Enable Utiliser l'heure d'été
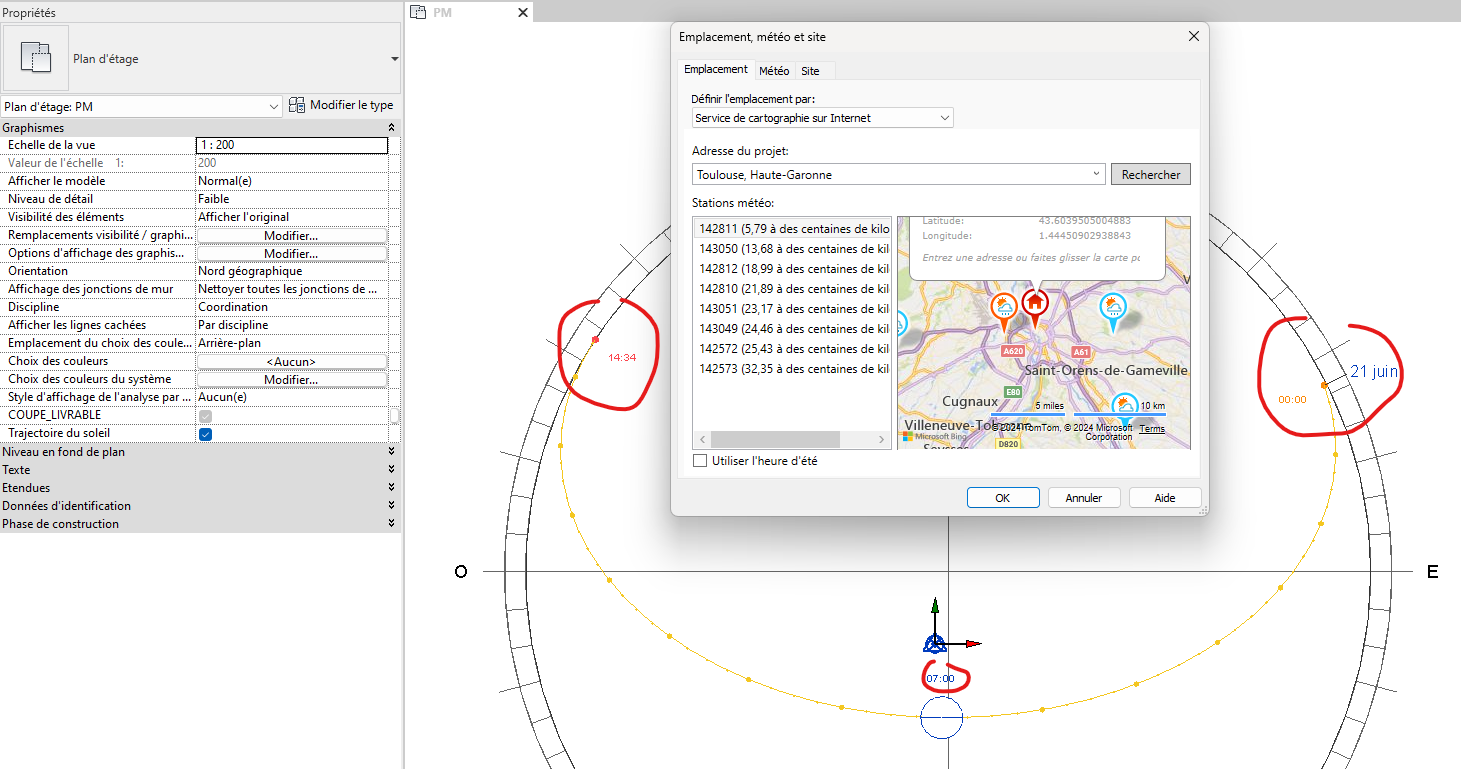The height and width of the screenshot is (769, 1461). 699,460
